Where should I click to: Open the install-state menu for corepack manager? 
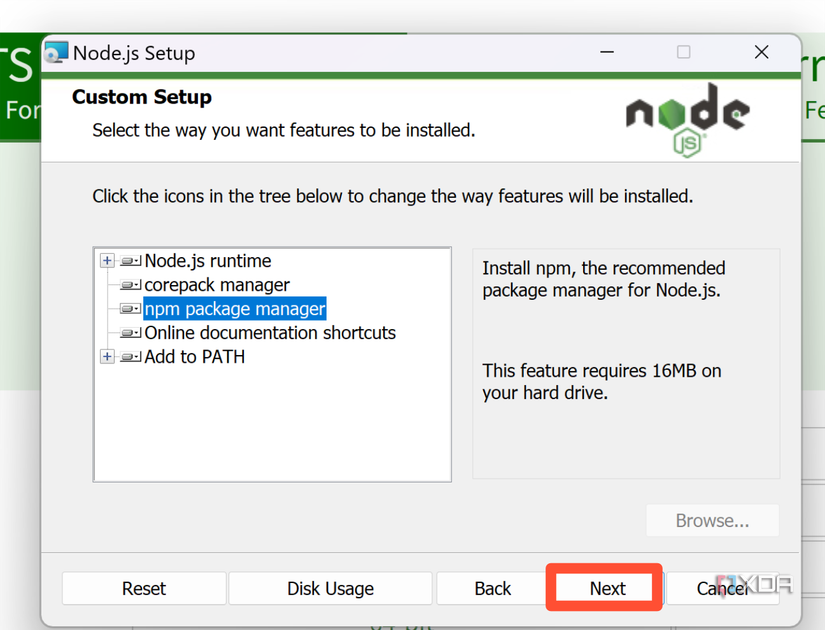point(128,285)
